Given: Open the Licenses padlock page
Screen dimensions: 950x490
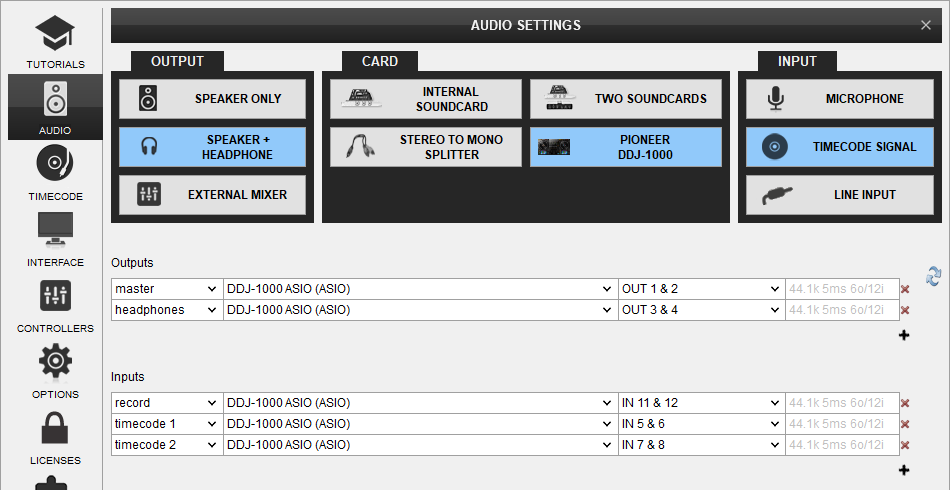Looking at the screenshot, I should (x=55, y=436).
